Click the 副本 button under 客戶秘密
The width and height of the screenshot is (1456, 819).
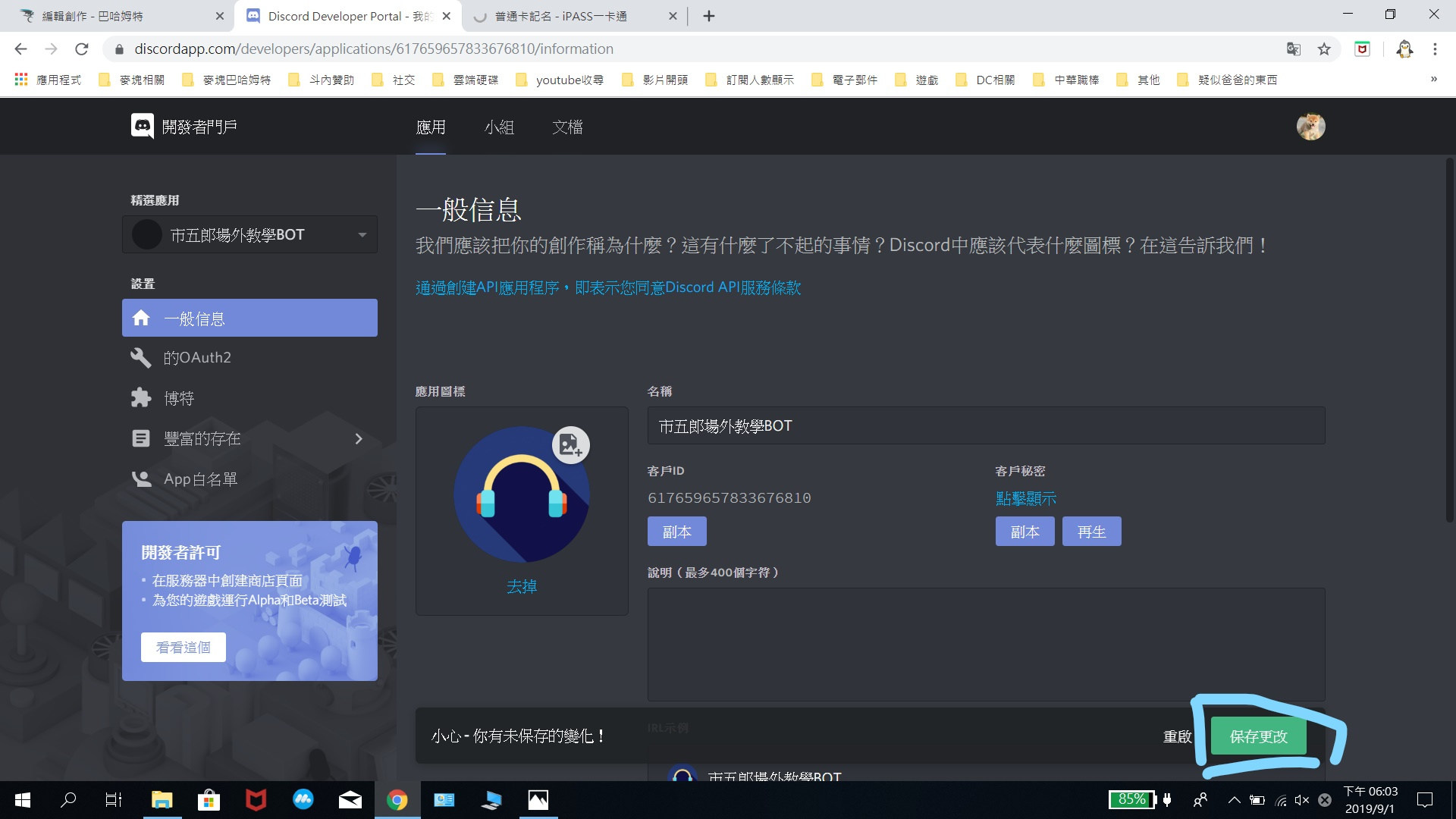1025,532
